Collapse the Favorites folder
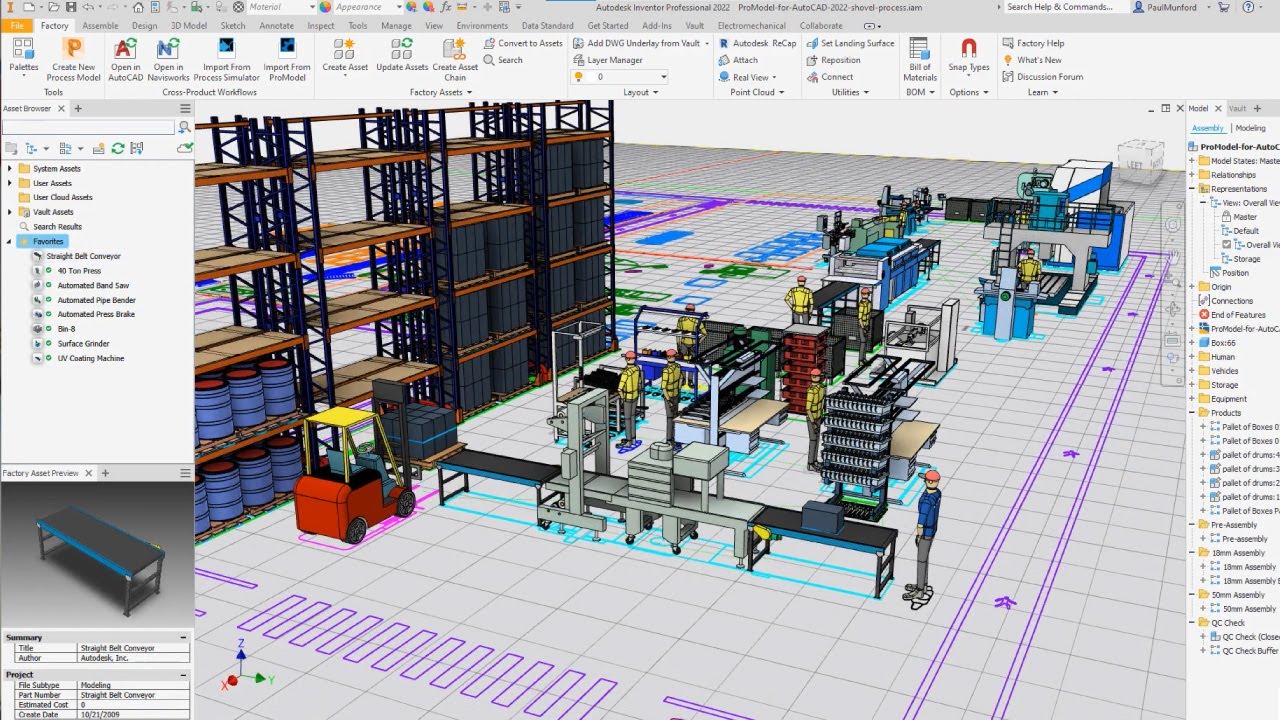The height and width of the screenshot is (720, 1280). 10,241
